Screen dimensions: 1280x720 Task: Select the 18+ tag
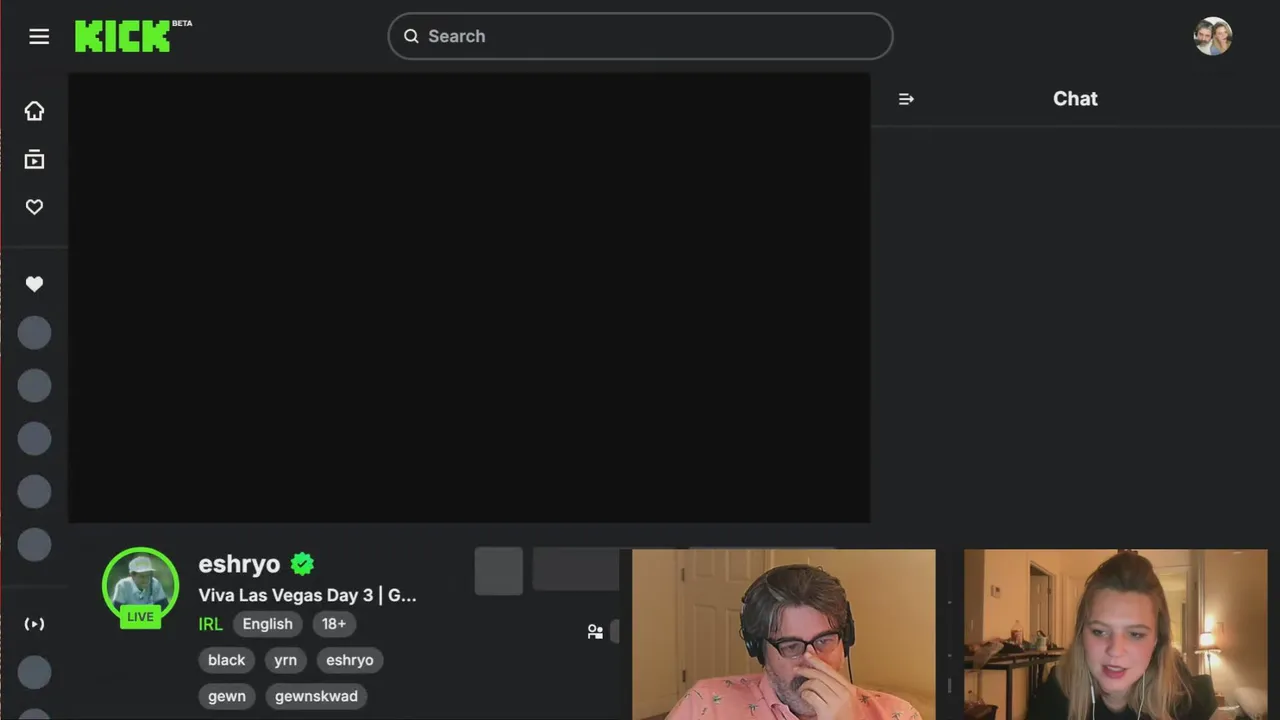(334, 624)
